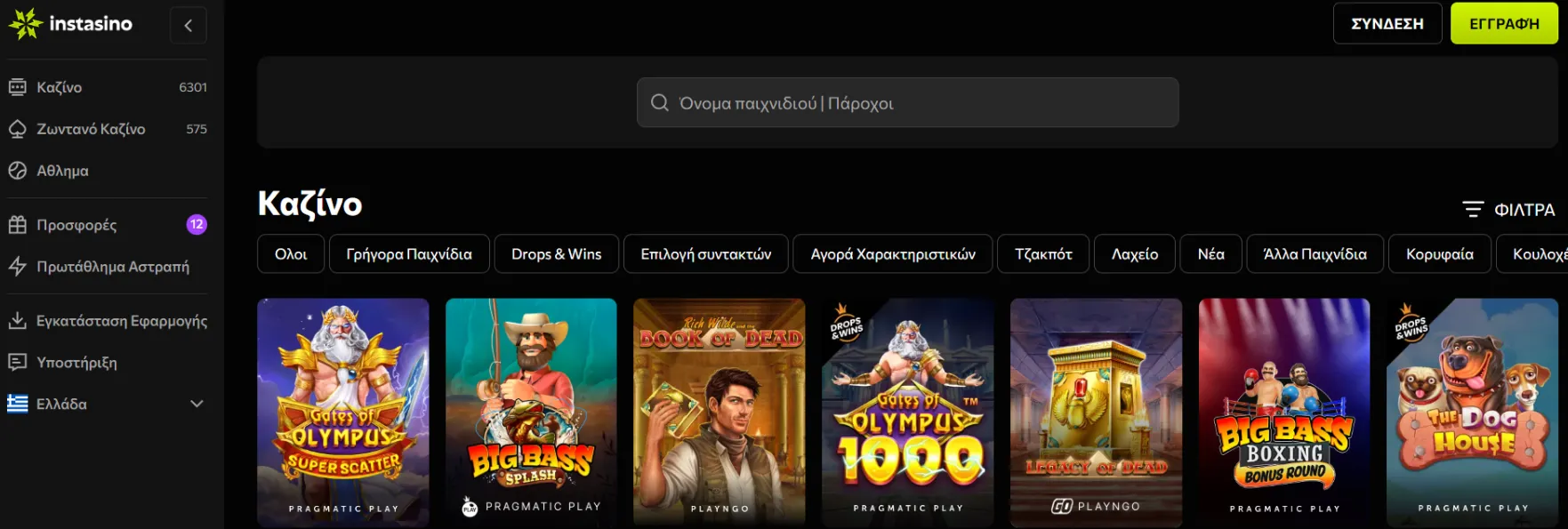Click the Pragmatic Play logo on Big Bass Splash
This screenshot has height=529, width=1568.
(x=531, y=507)
